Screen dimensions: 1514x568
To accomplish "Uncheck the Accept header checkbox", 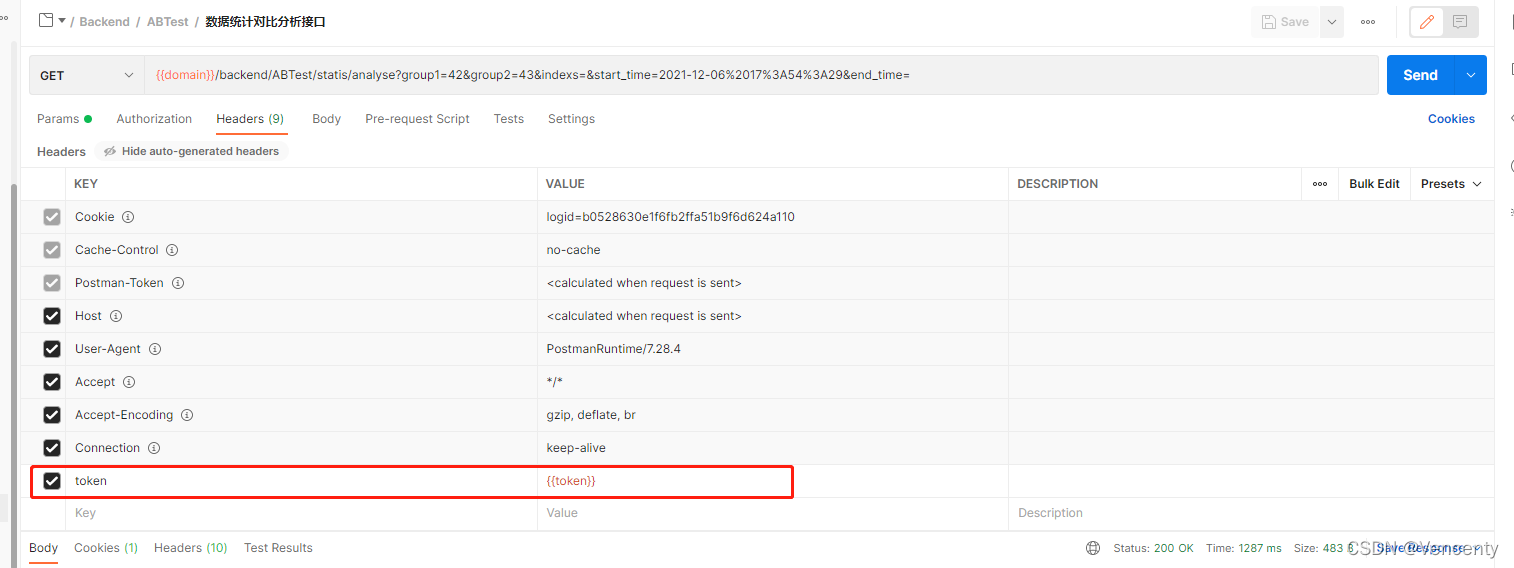I will click(x=52, y=382).
